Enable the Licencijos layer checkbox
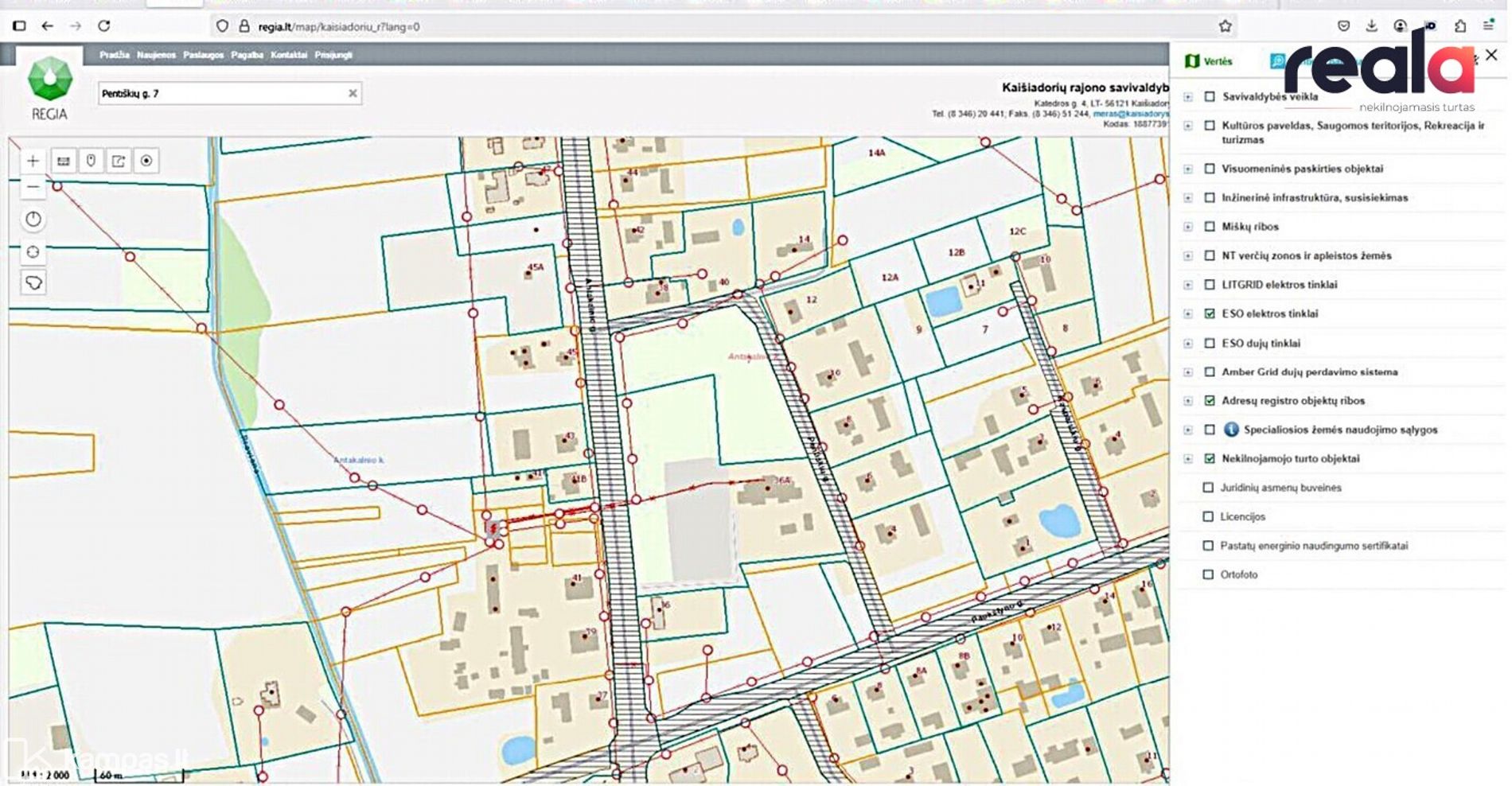 click(x=1208, y=516)
